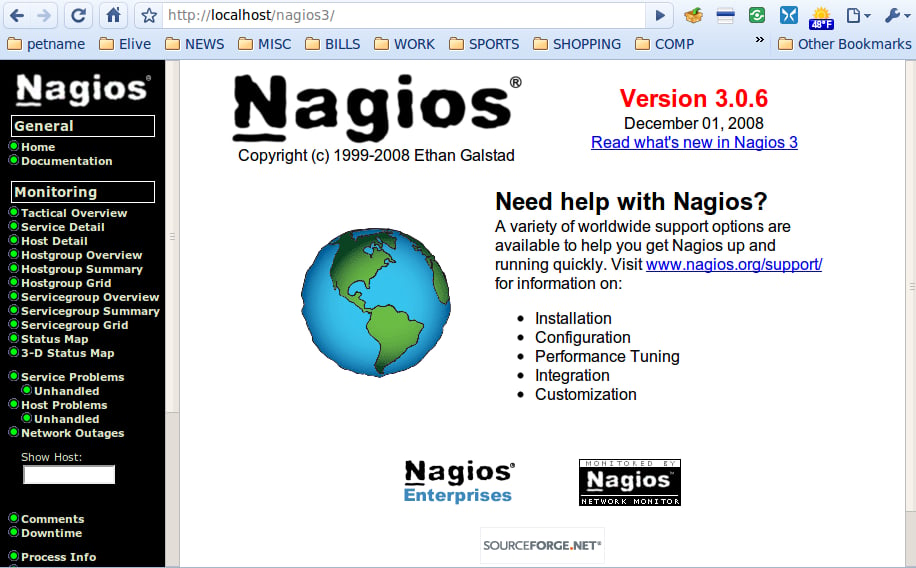
Task: Open the 3-D Status Map
Action: [x=68, y=354]
